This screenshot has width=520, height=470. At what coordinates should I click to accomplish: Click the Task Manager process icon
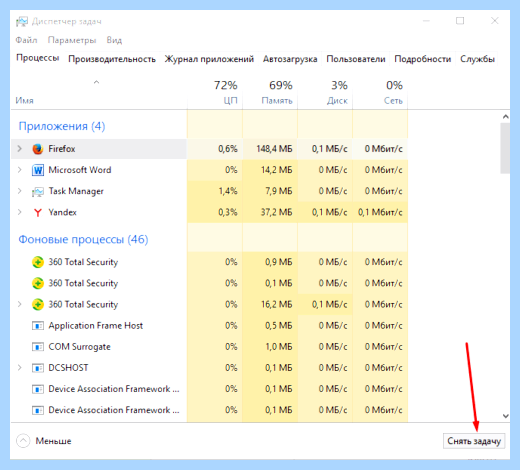(x=38, y=191)
